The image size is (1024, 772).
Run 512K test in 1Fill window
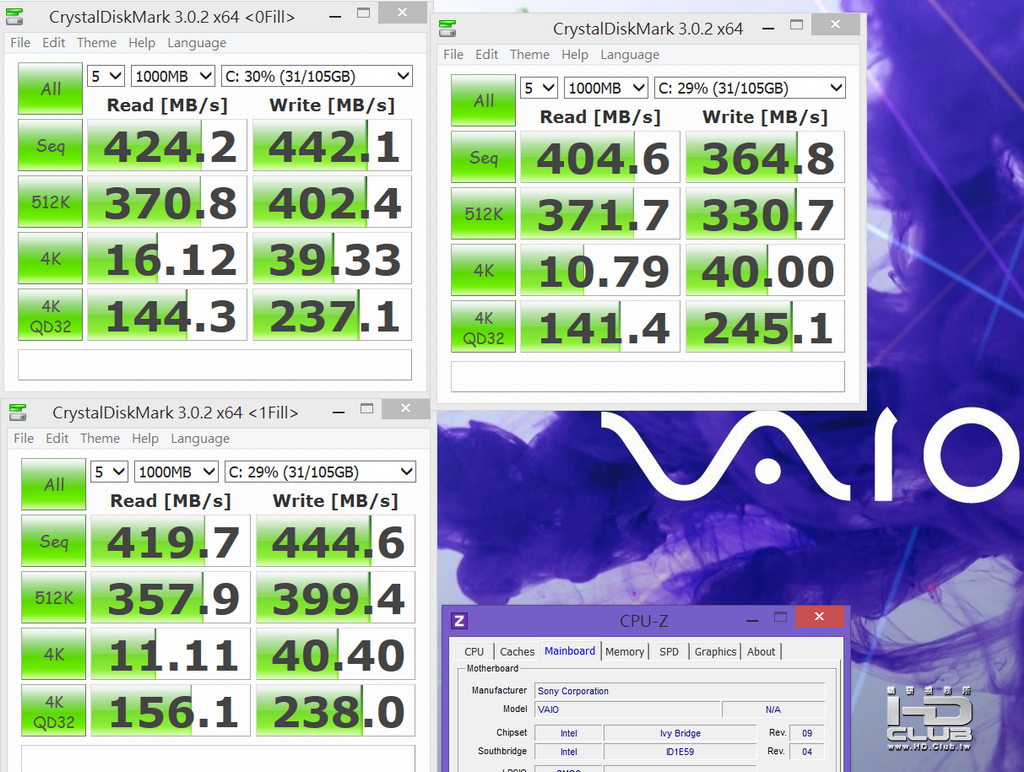(54, 598)
